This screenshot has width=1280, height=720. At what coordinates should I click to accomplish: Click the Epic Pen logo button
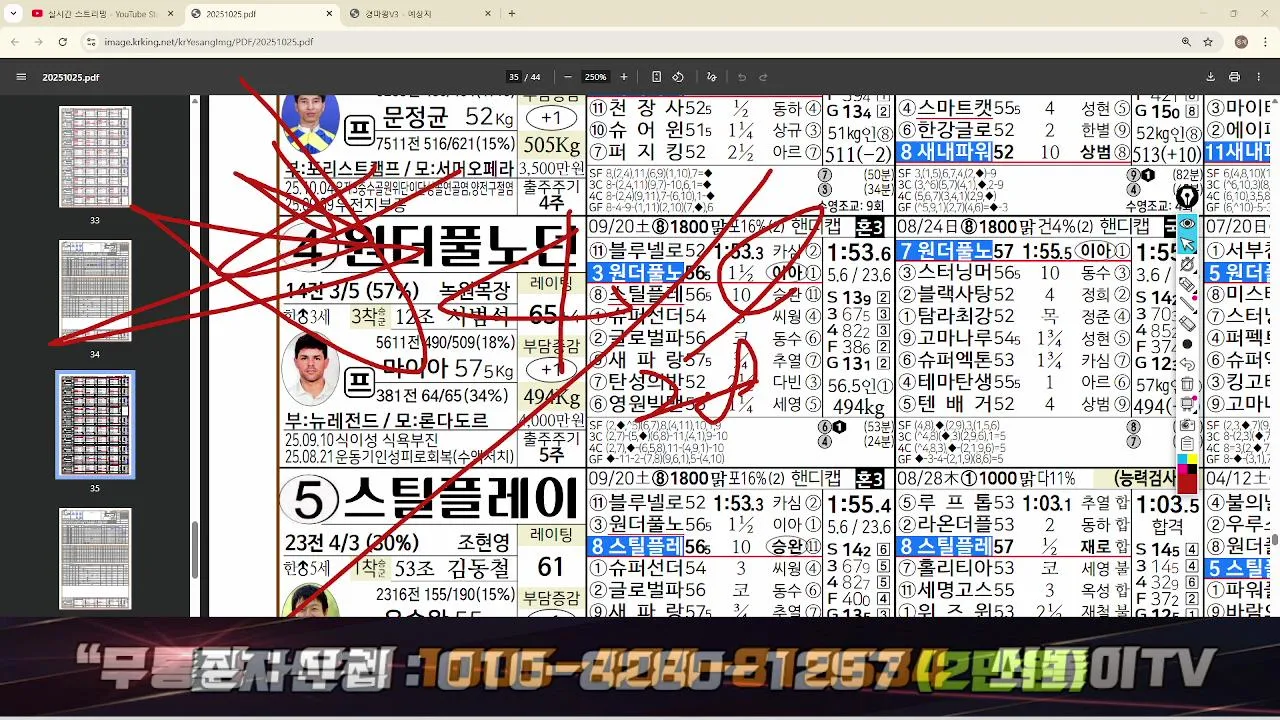point(1187,198)
